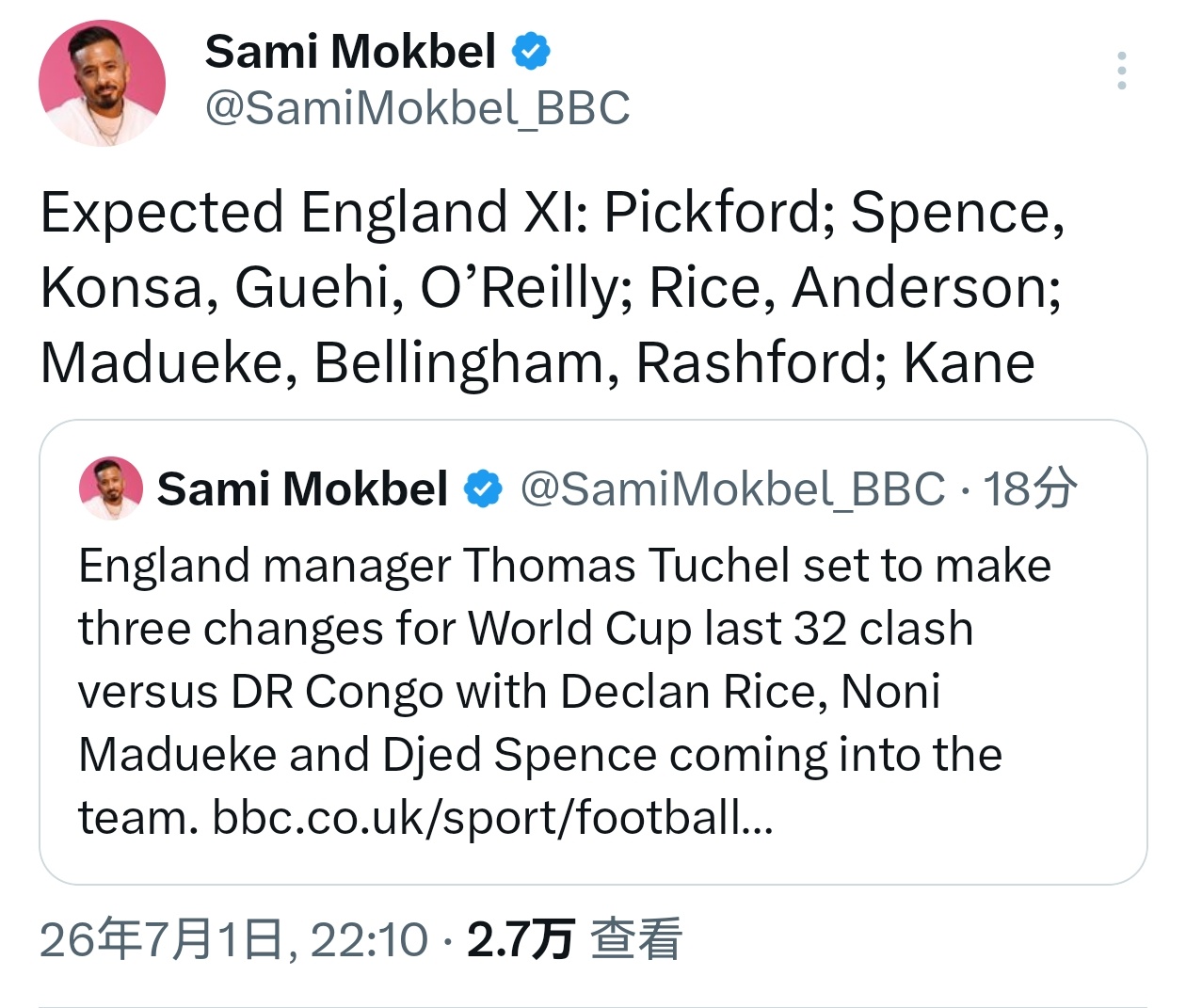The height and width of the screenshot is (1008, 1186).
Task: Open the bbc.co.uk/sport/football link
Action: pyautogui.click(x=492, y=817)
